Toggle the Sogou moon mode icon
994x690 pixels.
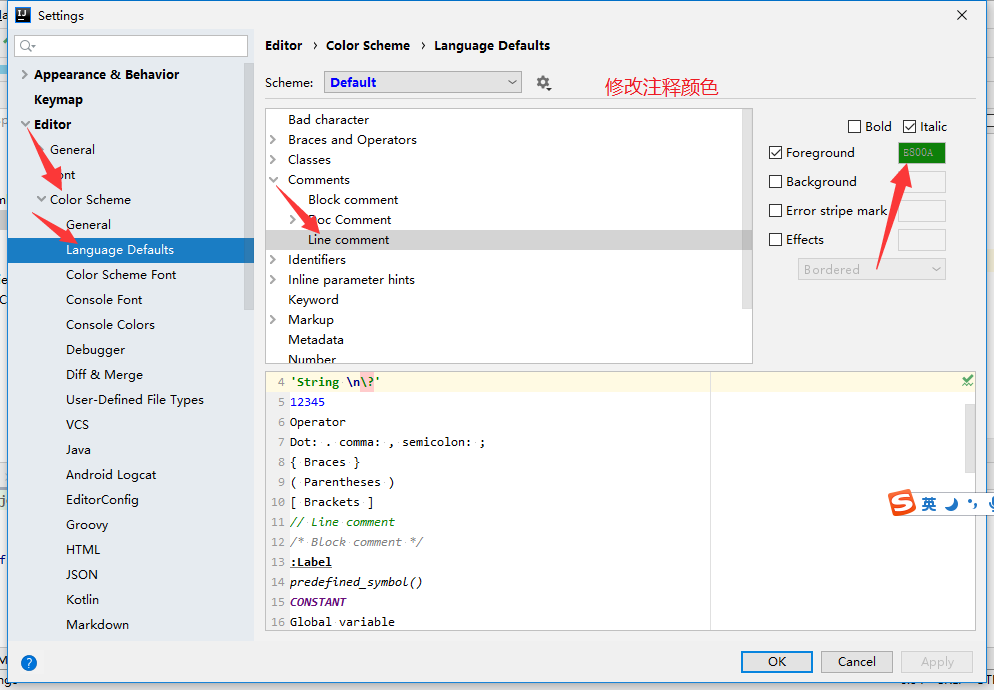(x=952, y=504)
